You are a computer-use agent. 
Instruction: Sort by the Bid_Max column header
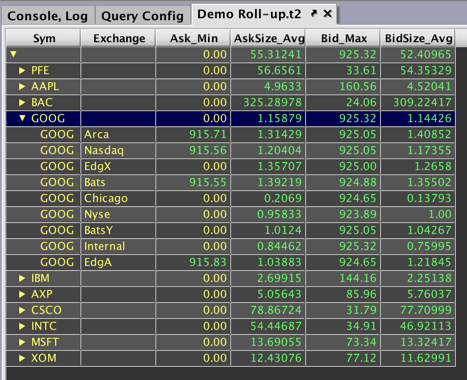(x=343, y=38)
